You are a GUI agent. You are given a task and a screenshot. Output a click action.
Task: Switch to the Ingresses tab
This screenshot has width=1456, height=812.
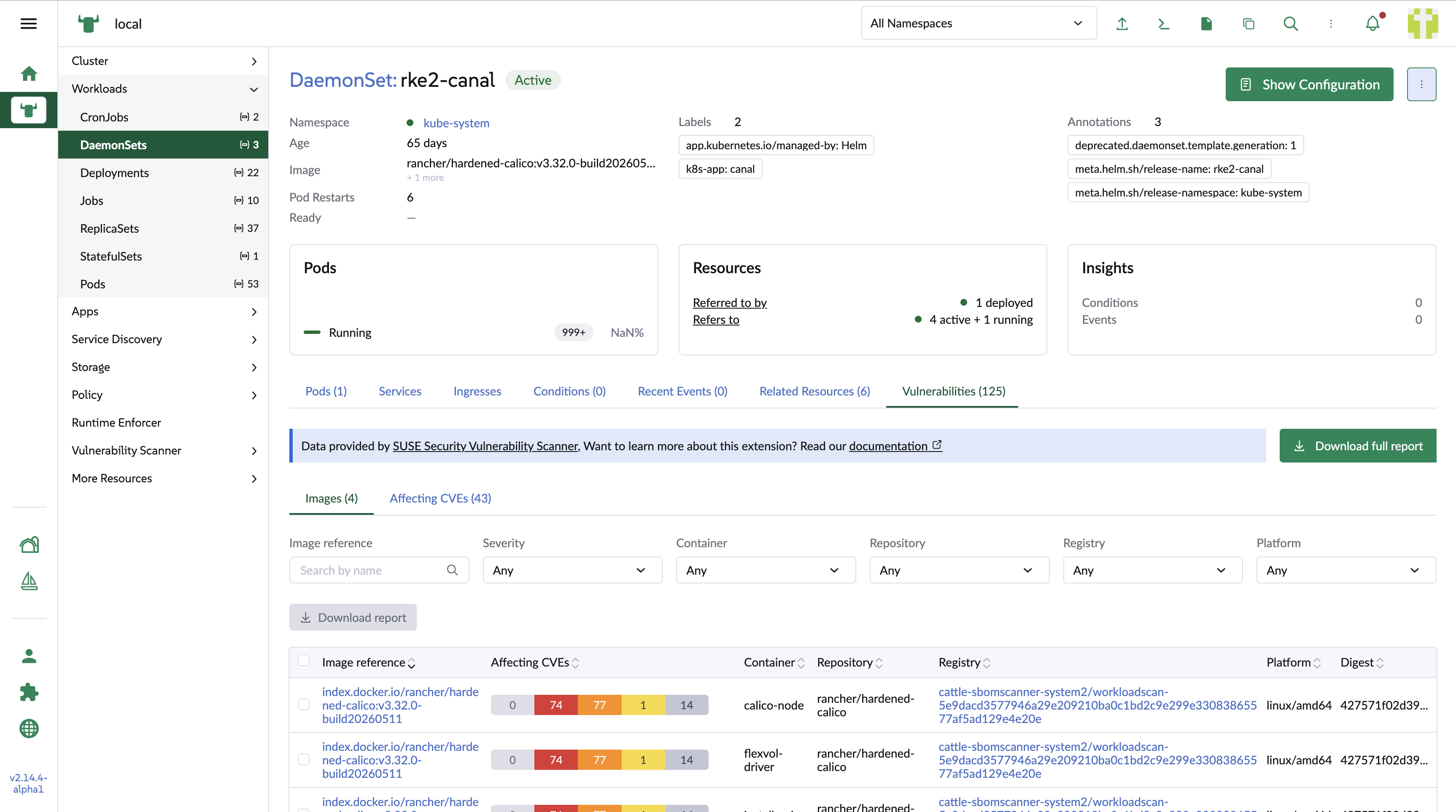[477, 391]
